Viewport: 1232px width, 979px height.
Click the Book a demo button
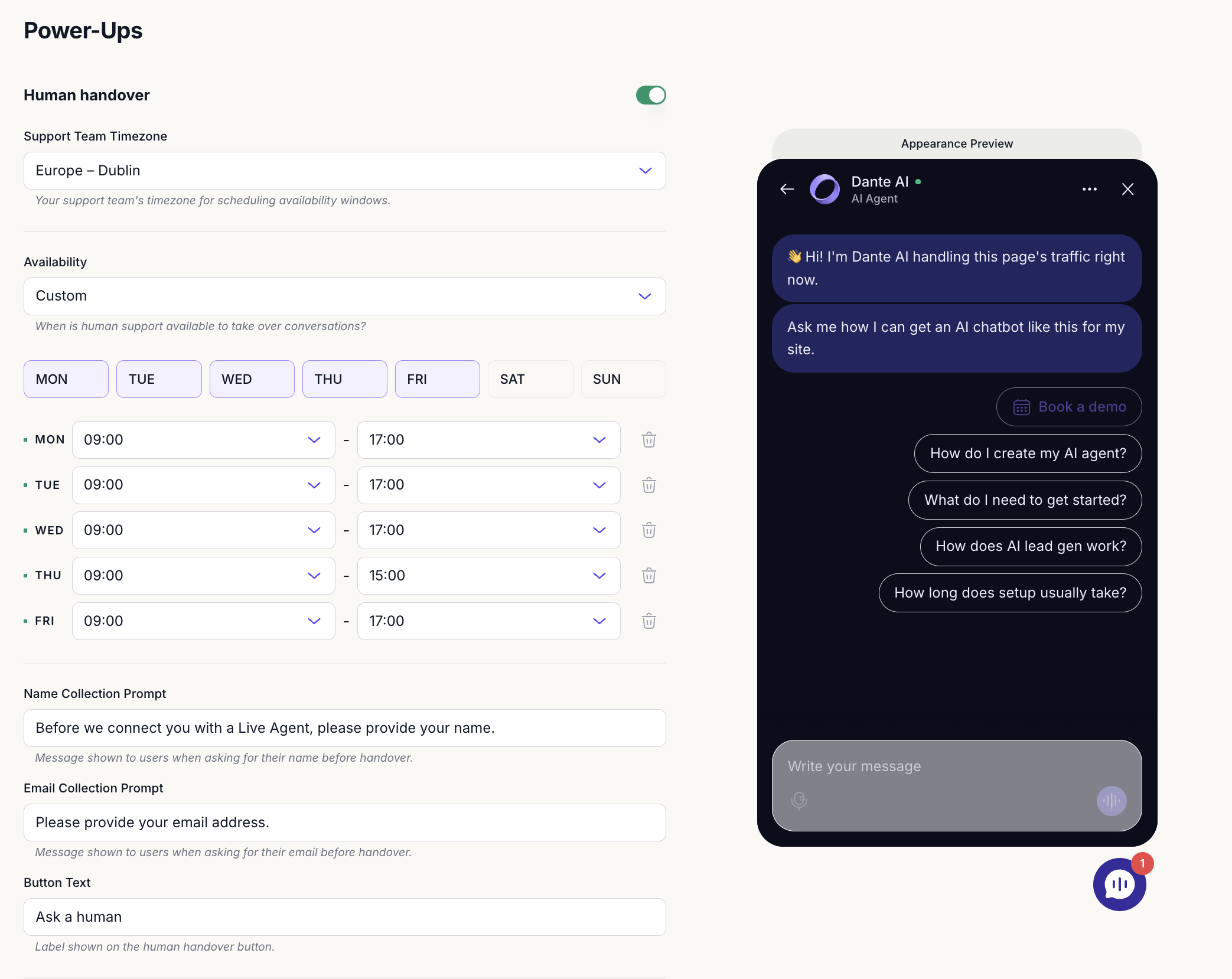tap(1068, 407)
